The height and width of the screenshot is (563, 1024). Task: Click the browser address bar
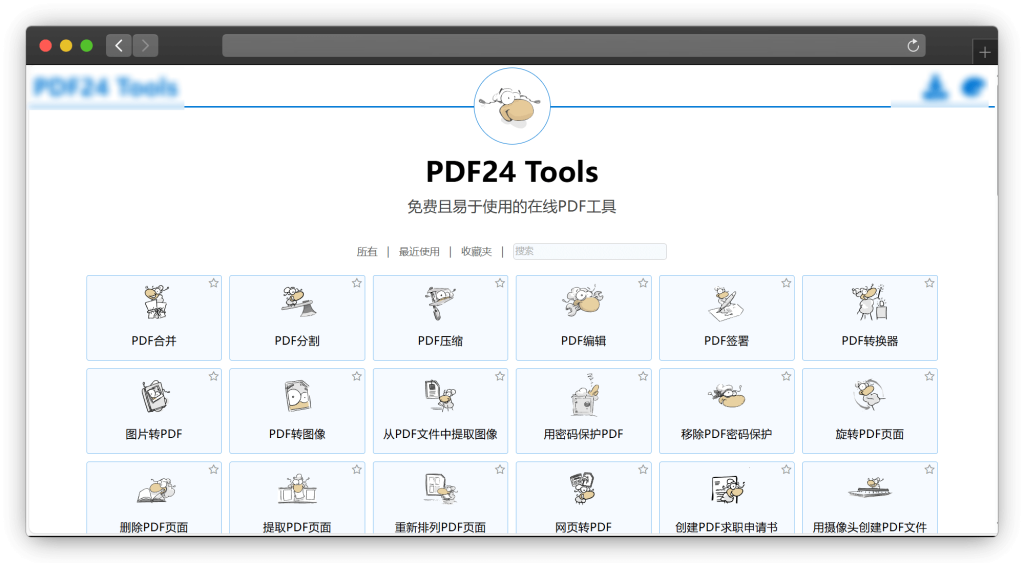coord(573,45)
